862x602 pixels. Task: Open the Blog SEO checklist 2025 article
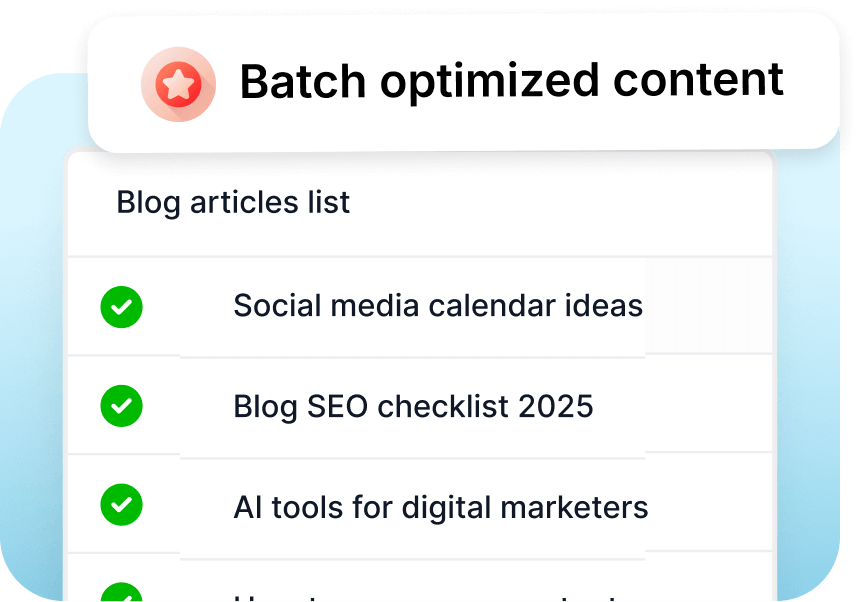pyautogui.click(x=412, y=407)
